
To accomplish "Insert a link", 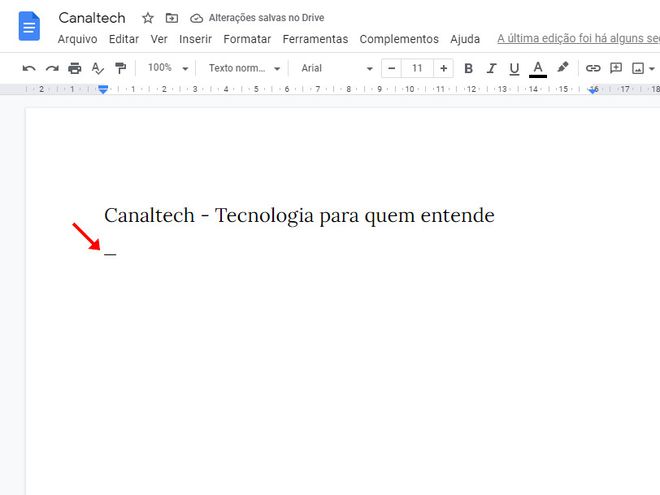I will [593, 68].
